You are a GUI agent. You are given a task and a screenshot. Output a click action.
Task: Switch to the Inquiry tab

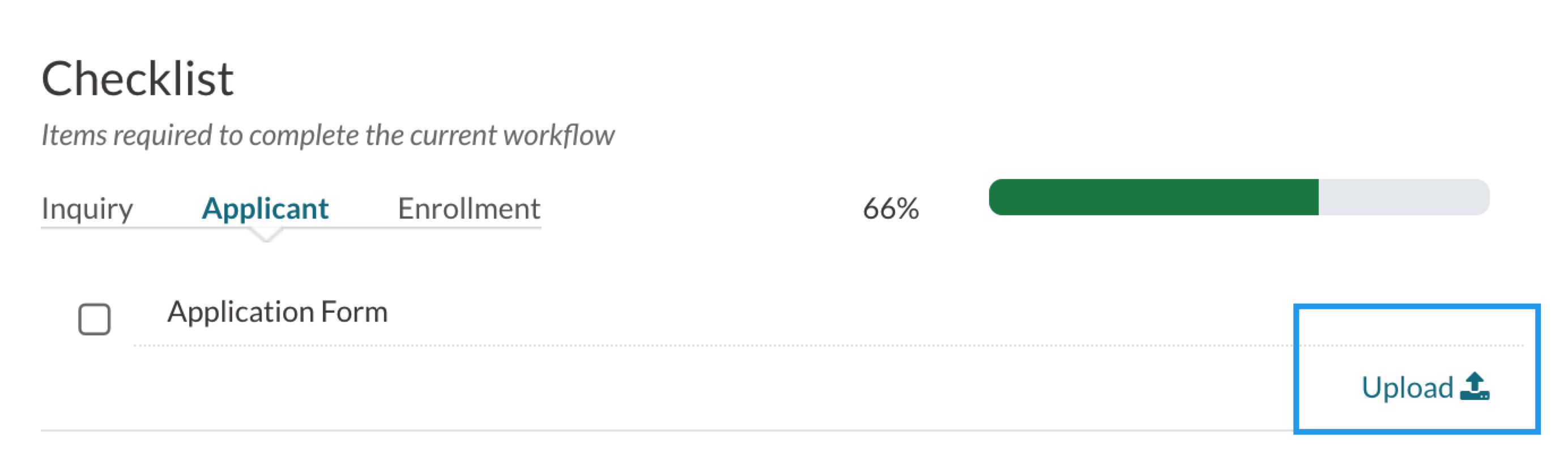[87, 208]
